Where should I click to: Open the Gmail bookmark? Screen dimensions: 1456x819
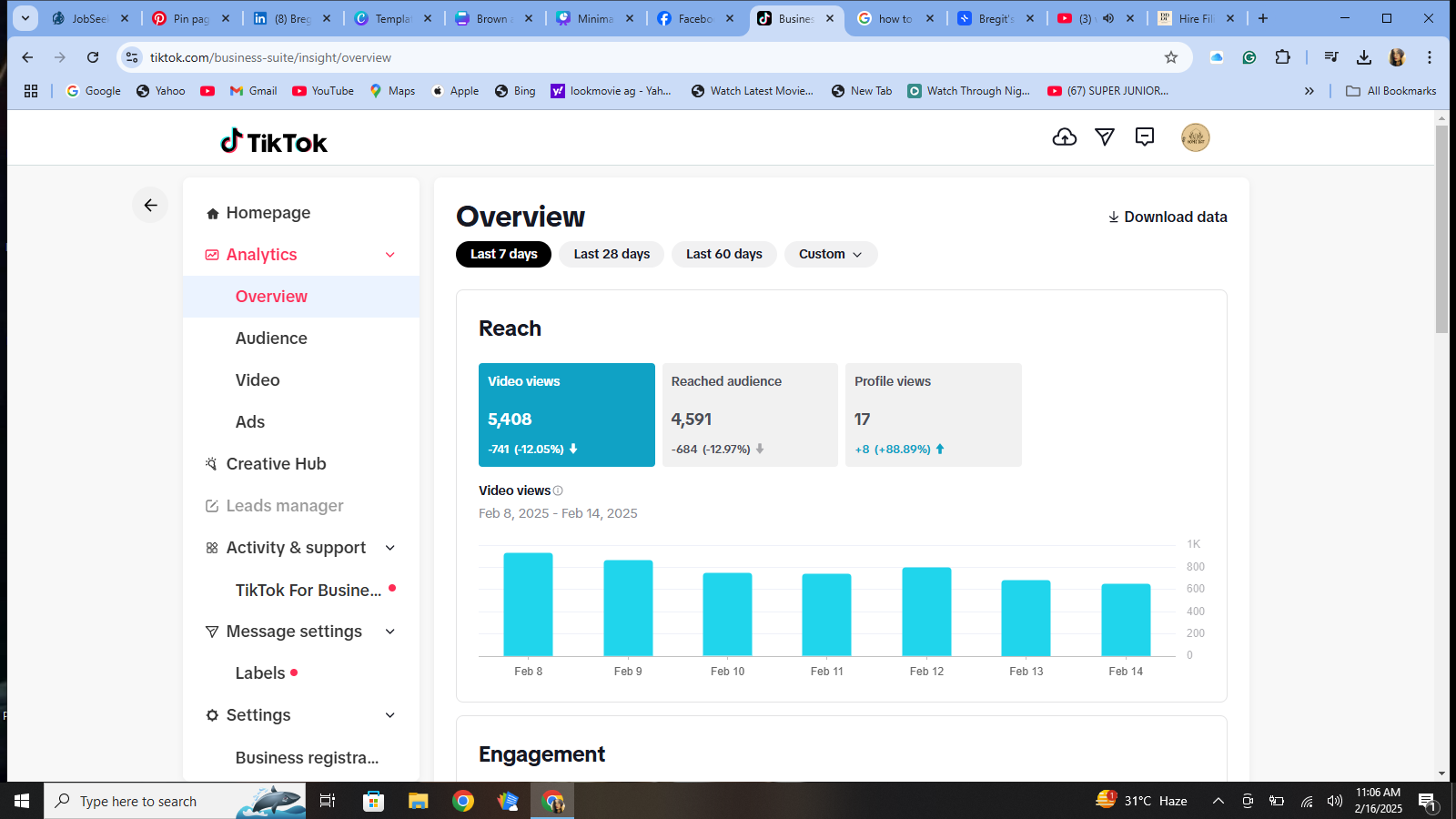click(x=254, y=91)
